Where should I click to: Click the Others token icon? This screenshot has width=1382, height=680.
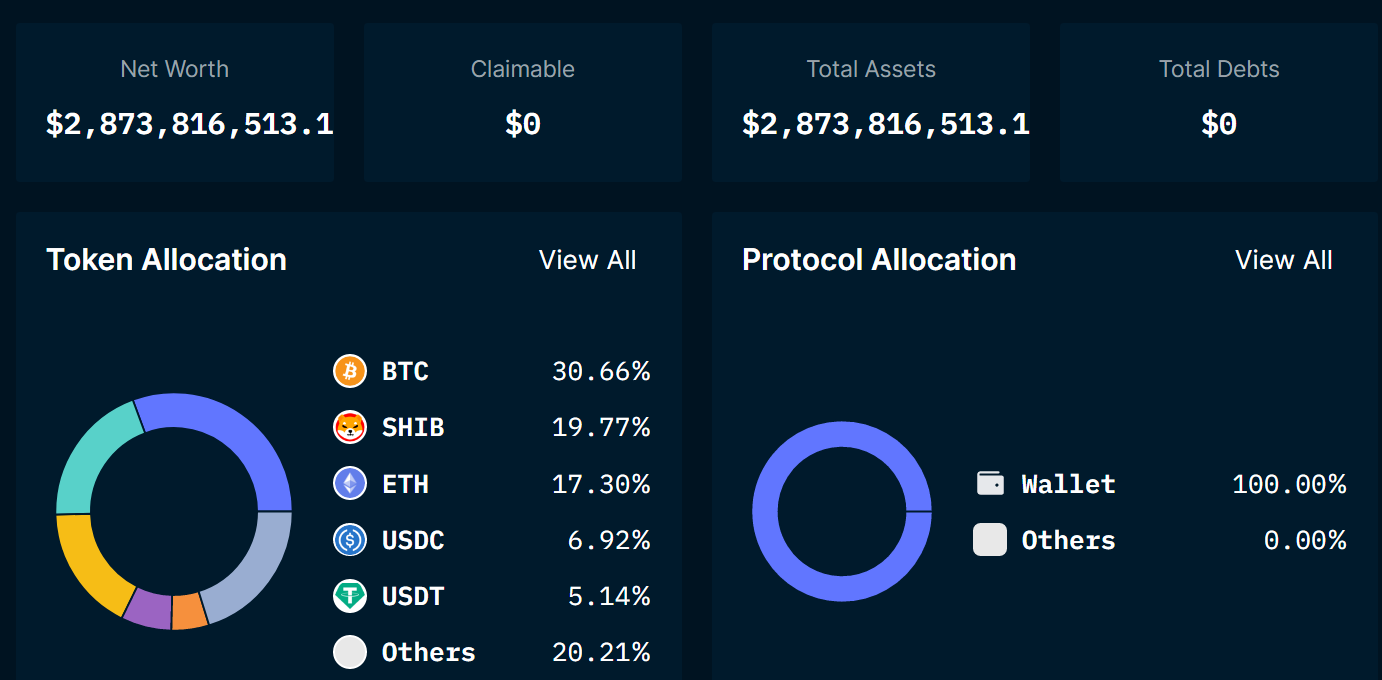point(350,651)
